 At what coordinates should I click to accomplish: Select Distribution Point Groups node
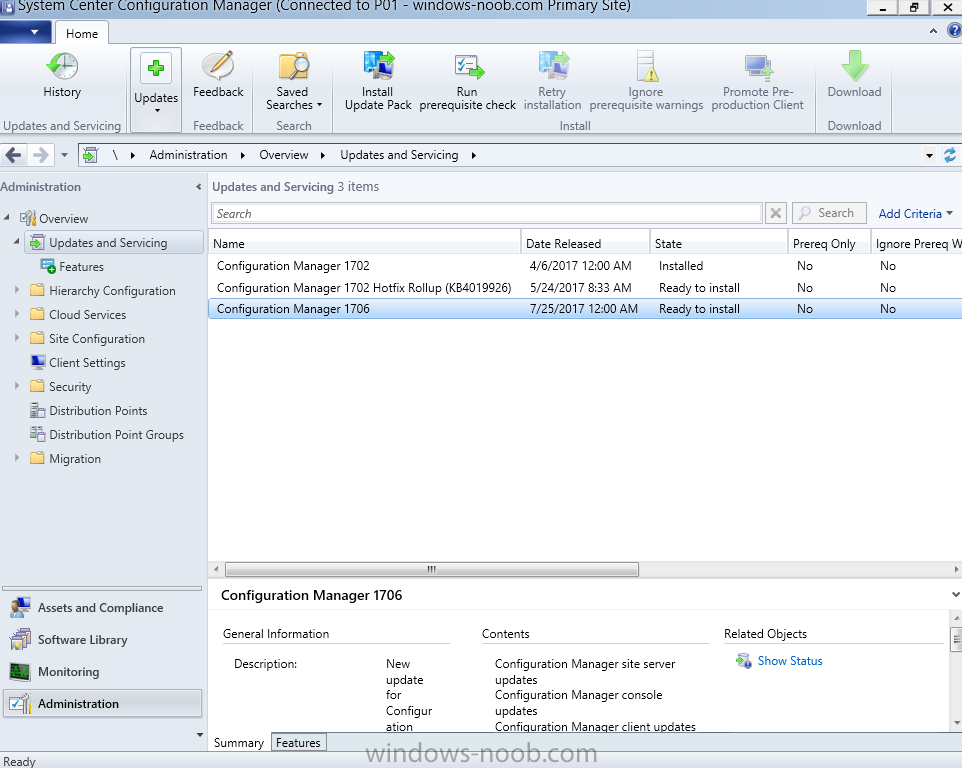(107, 434)
